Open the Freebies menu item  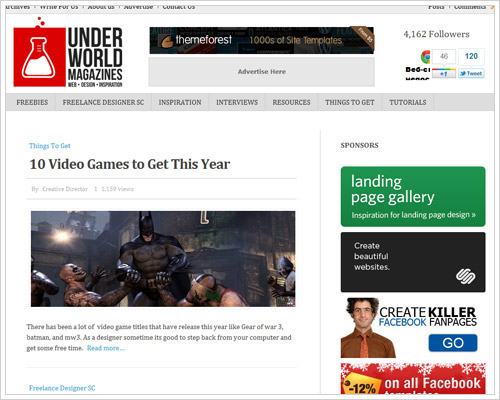point(32,102)
